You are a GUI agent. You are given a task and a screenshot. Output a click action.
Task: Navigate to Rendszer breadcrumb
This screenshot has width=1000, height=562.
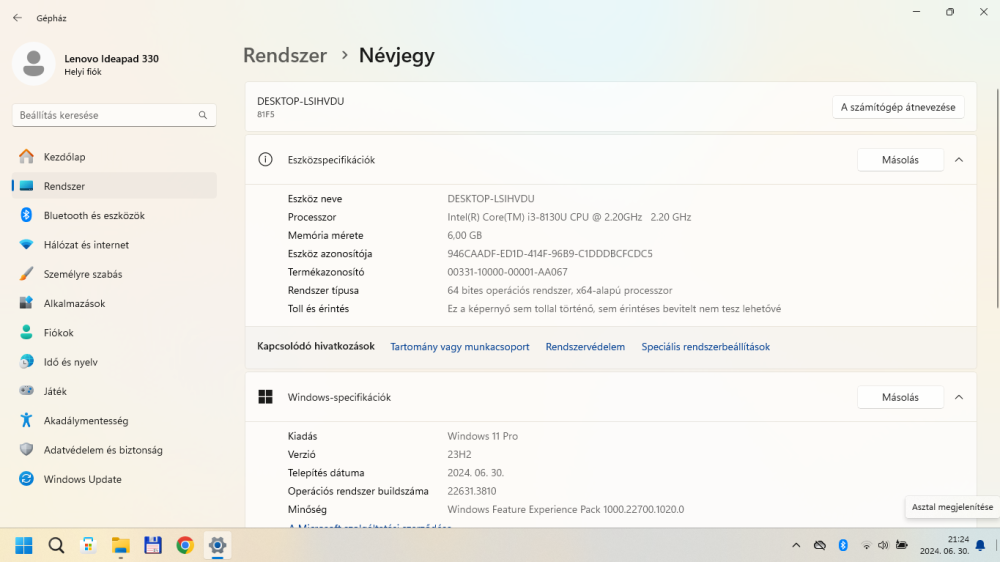point(285,56)
